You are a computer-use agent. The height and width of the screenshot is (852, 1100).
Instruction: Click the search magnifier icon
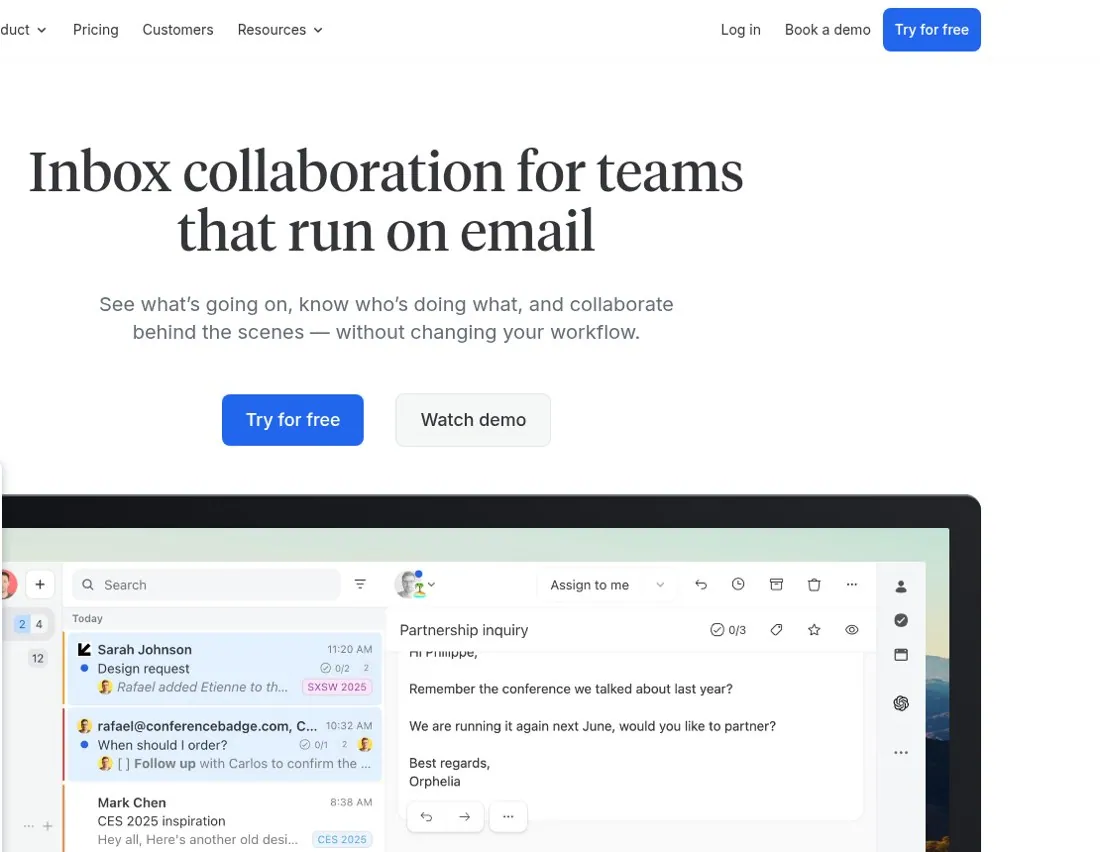coord(88,585)
